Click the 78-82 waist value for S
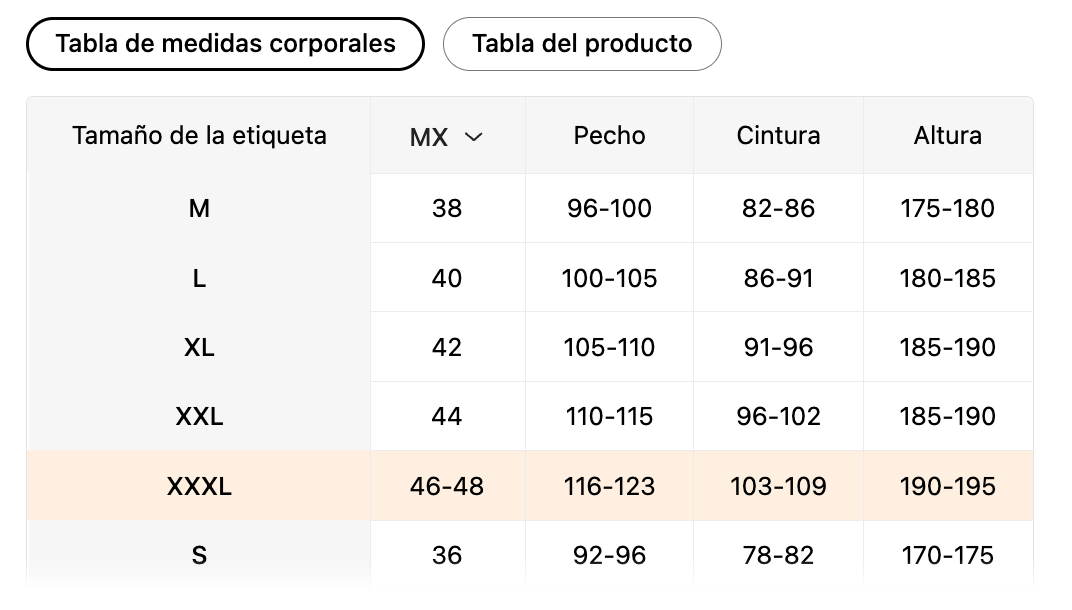The height and width of the screenshot is (610, 1072). pos(778,555)
